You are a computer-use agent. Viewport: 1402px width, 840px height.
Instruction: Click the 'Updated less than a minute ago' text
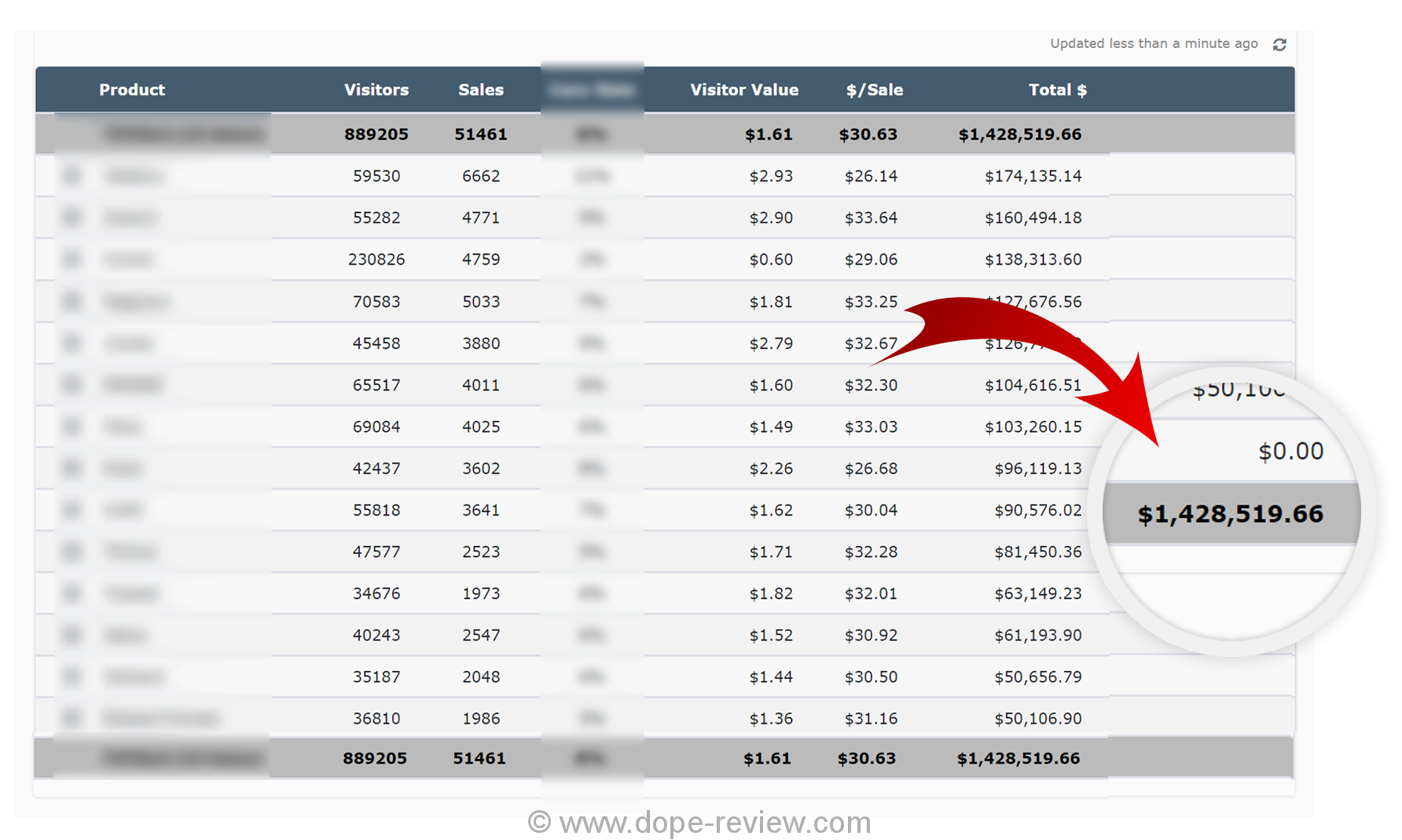[1154, 44]
